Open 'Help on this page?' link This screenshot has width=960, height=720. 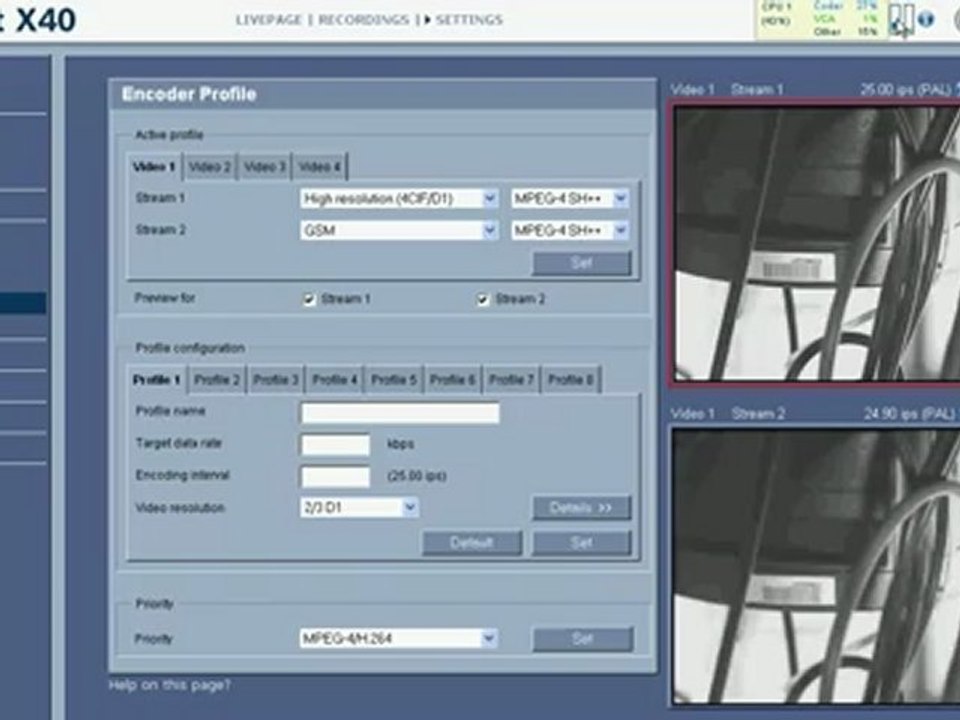(170, 684)
